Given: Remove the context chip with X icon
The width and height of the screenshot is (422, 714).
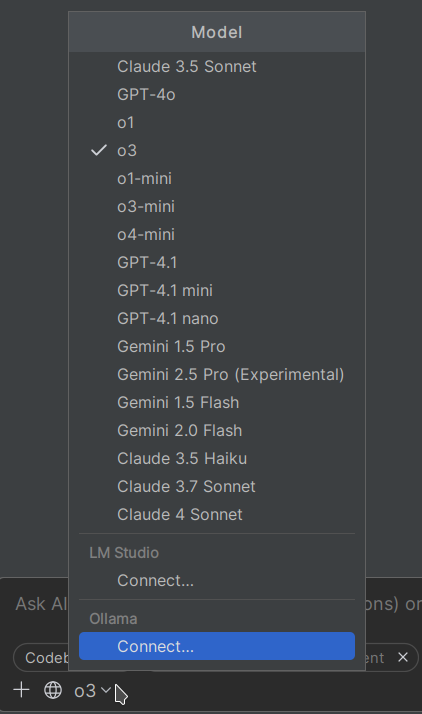Looking at the screenshot, I should pos(403,658).
